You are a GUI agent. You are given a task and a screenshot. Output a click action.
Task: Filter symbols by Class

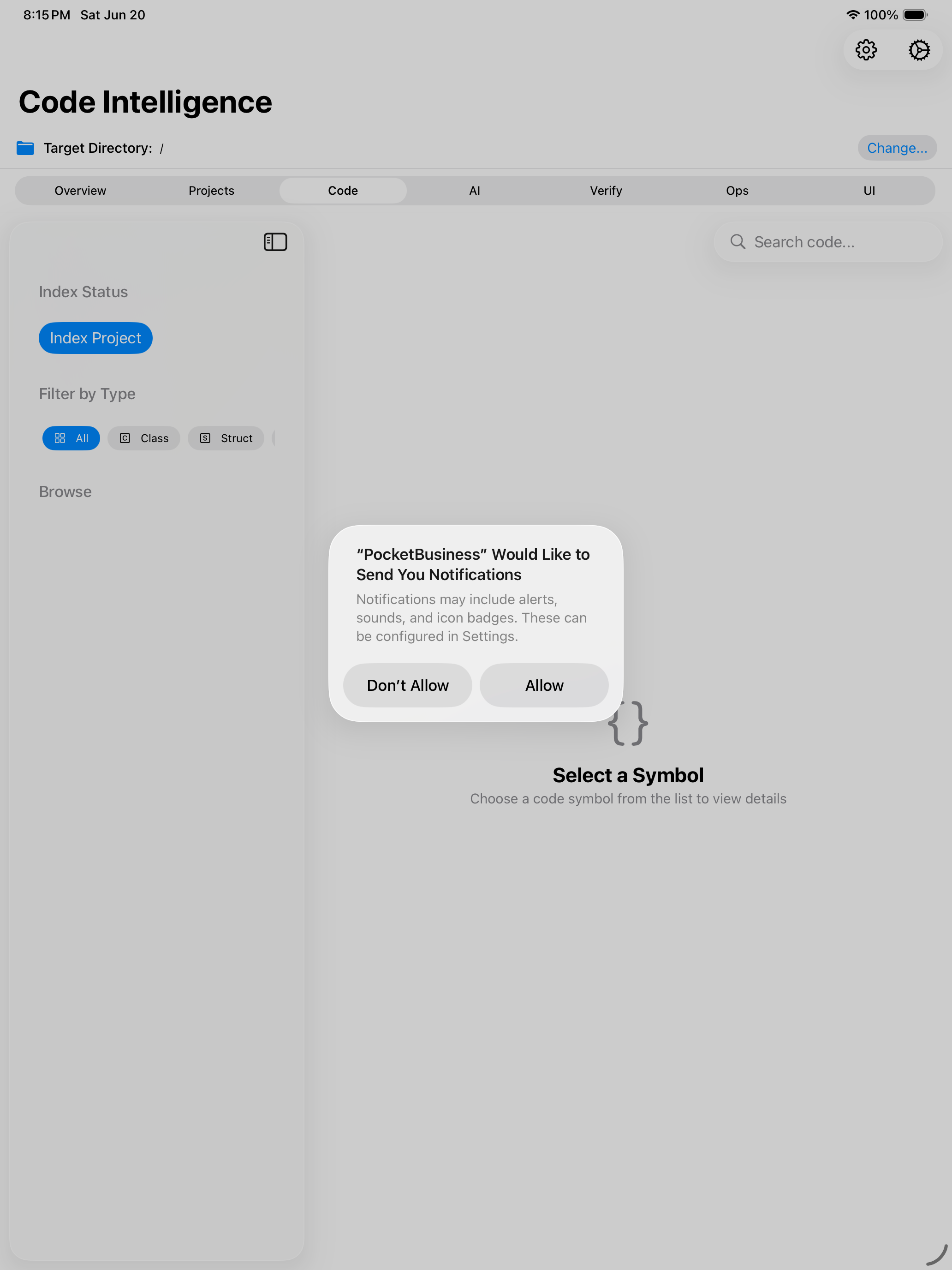144,438
